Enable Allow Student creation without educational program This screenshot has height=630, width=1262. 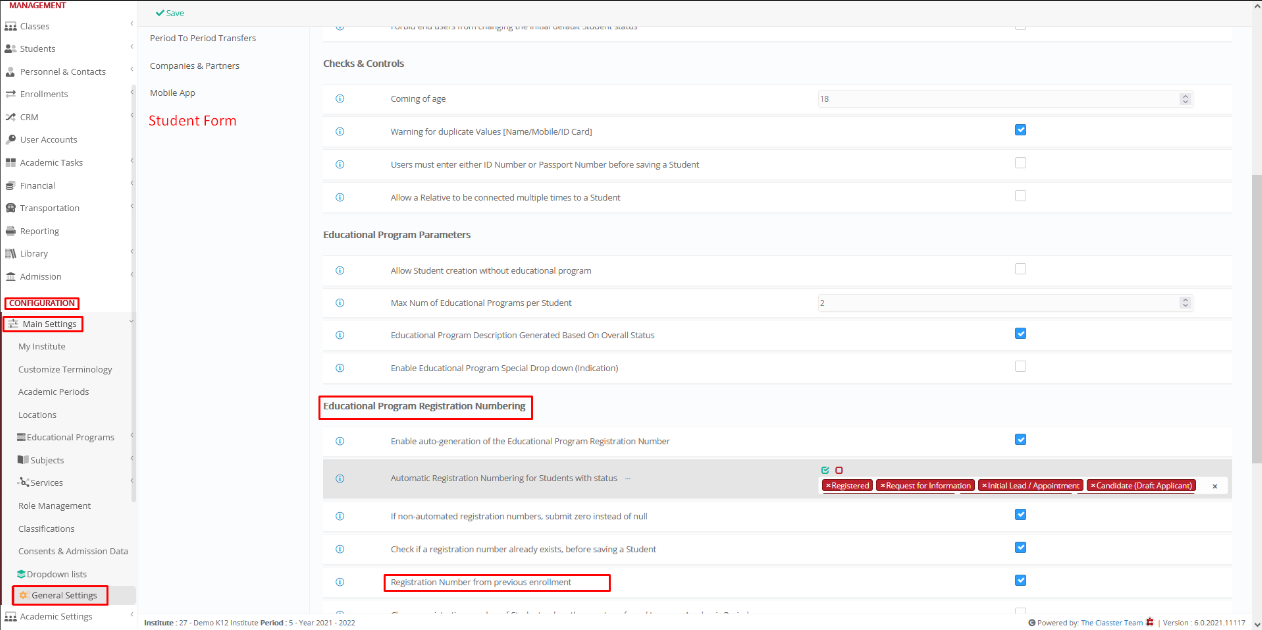click(1020, 269)
